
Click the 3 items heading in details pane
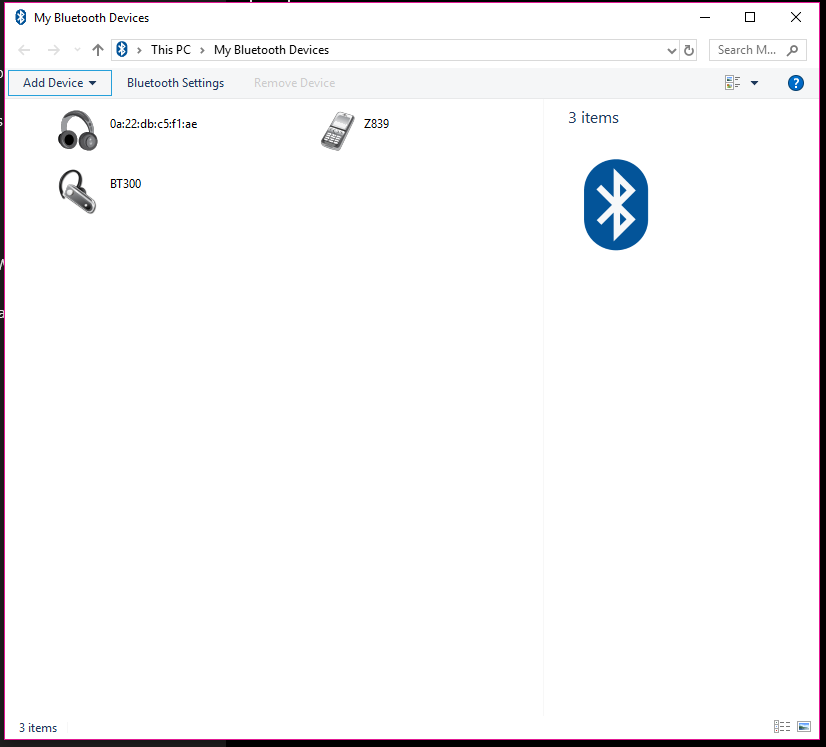click(x=593, y=117)
